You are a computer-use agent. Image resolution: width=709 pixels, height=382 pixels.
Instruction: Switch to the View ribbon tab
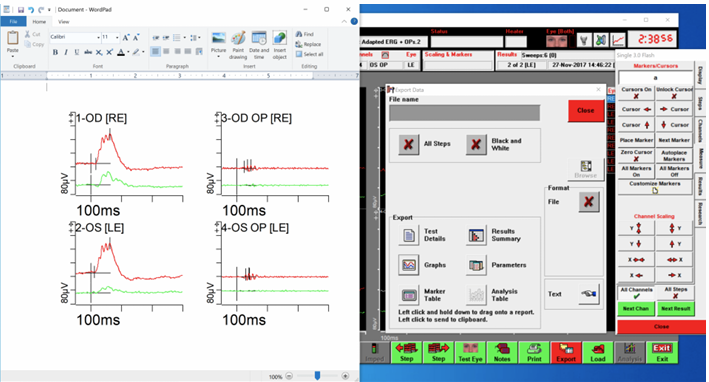click(64, 22)
